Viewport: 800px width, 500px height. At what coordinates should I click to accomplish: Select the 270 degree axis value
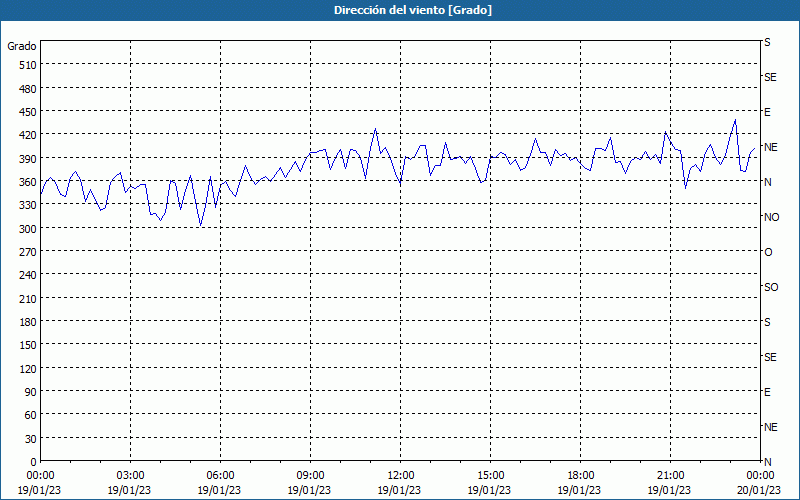pos(29,252)
